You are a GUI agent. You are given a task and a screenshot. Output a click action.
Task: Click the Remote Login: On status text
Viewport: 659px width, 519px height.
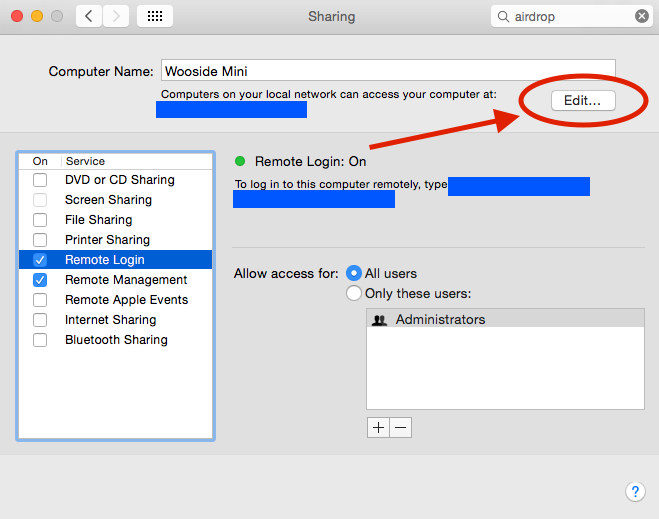point(311,161)
